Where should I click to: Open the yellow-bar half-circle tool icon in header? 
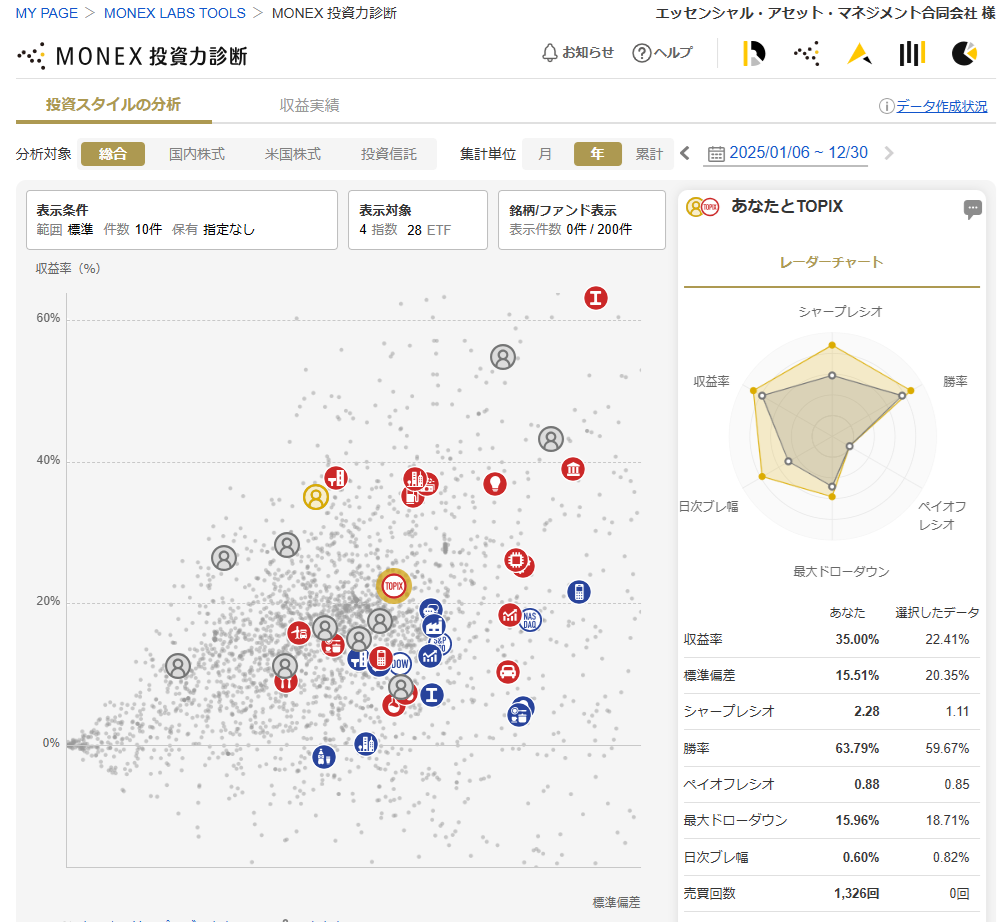pyautogui.click(x=754, y=54)
